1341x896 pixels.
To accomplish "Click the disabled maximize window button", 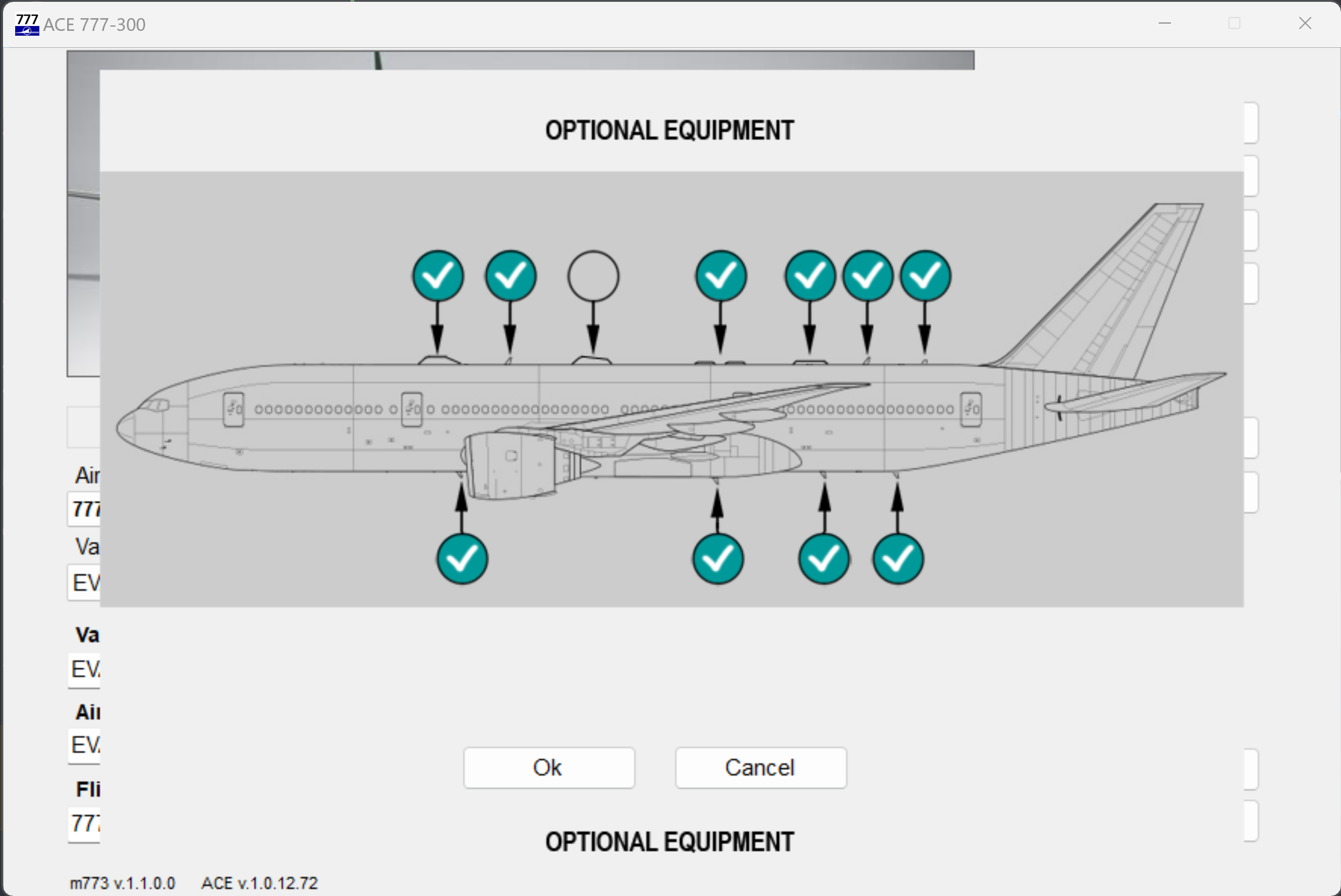I will (x=1234, y=24).
